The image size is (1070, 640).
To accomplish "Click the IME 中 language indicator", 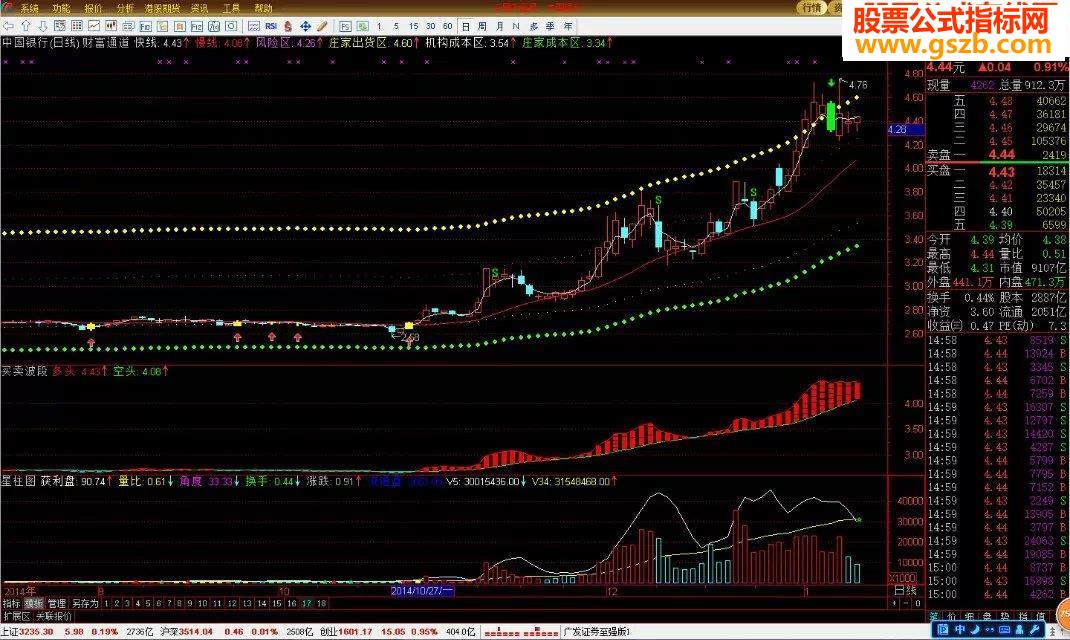I will 960,629.
